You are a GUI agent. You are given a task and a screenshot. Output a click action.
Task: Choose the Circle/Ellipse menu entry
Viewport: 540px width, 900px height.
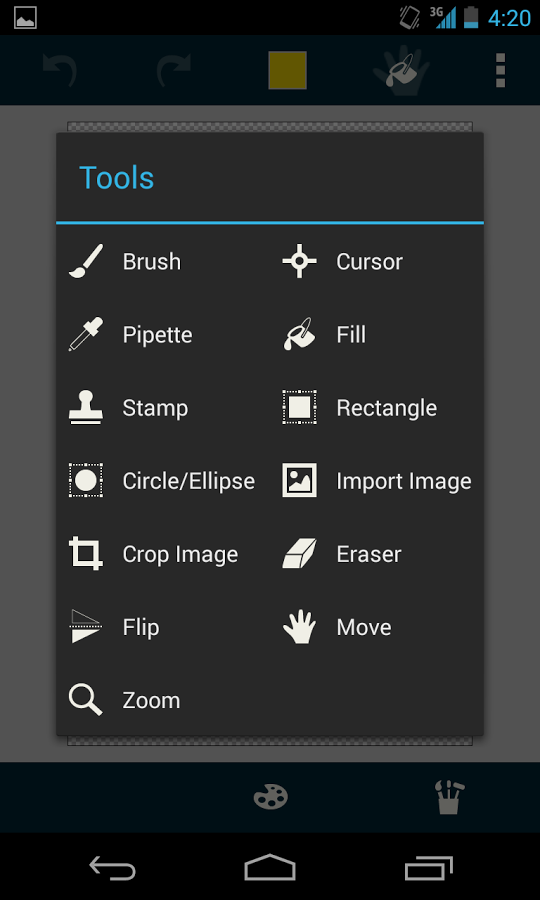tap(163, 480)
